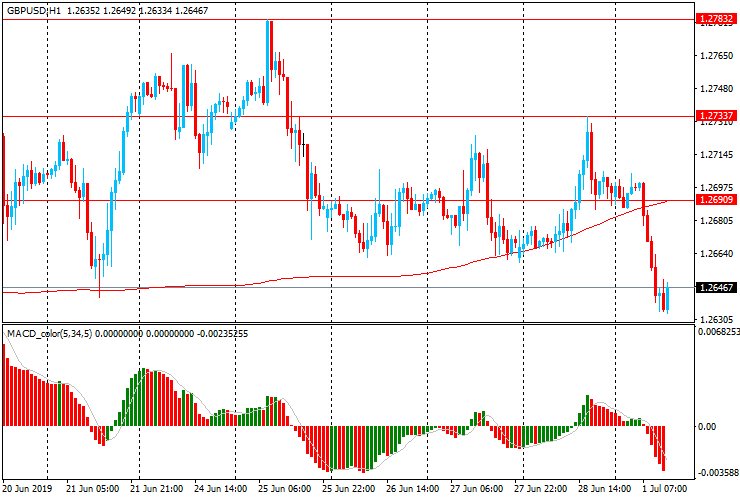
Task: Click the 1.27145 price axis value
Action: pos(716,155)
